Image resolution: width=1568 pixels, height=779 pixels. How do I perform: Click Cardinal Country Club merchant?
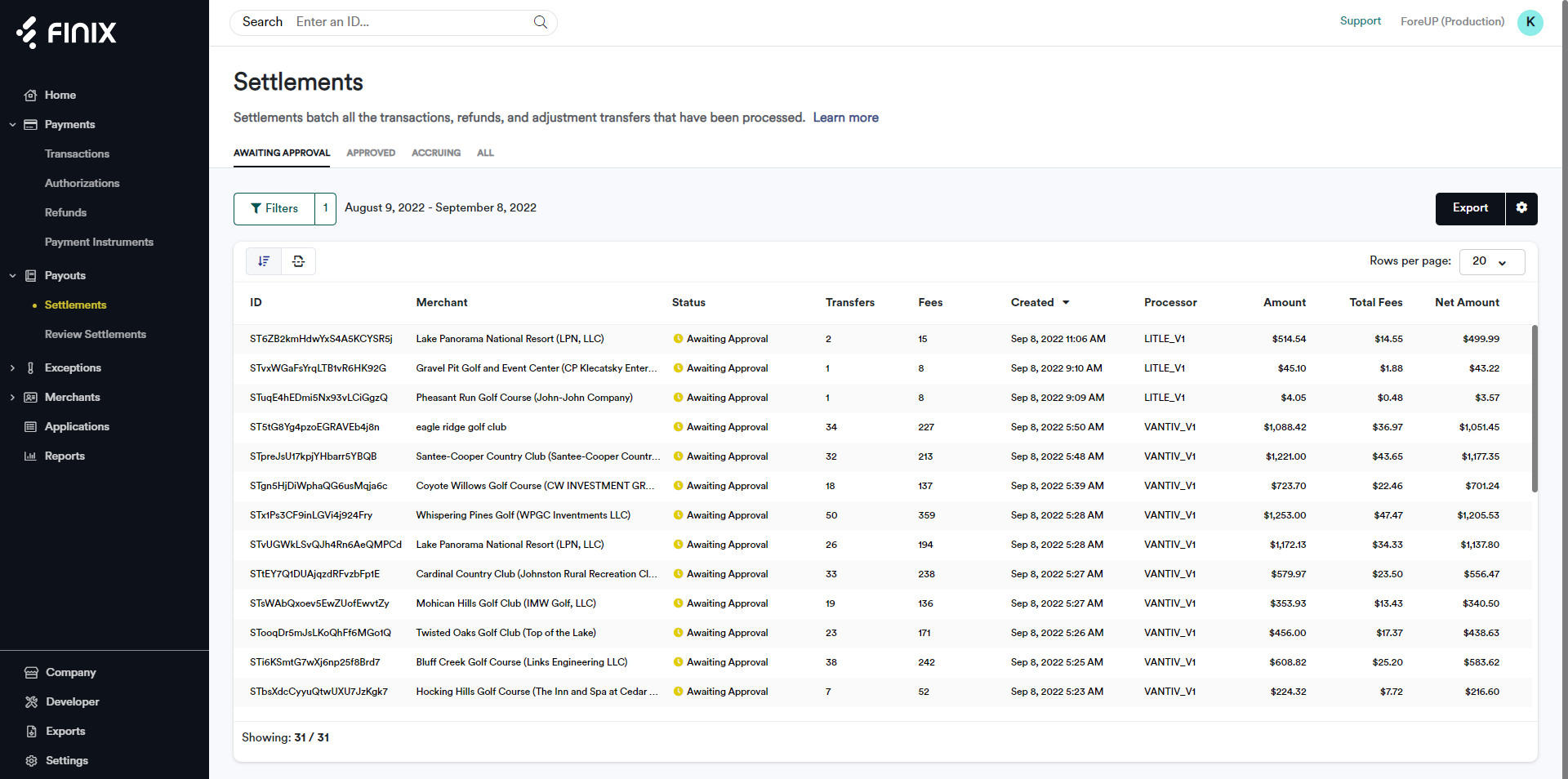pos(537,574)
